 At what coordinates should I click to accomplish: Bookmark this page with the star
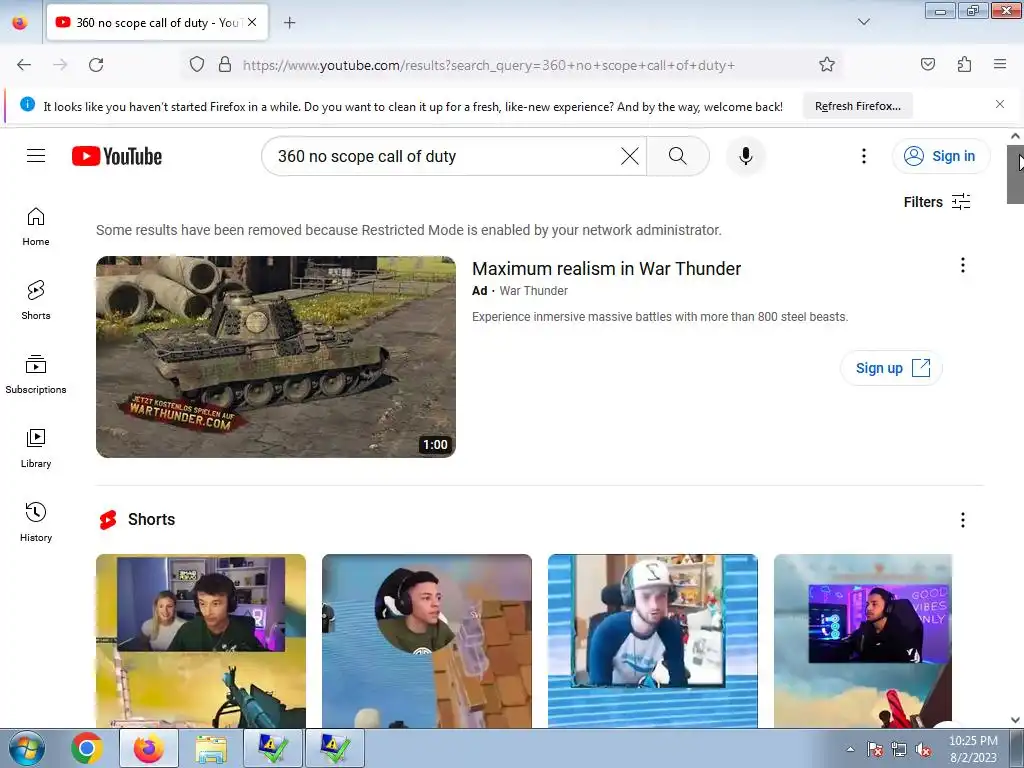pyautogui.click(x=827, y=65)
